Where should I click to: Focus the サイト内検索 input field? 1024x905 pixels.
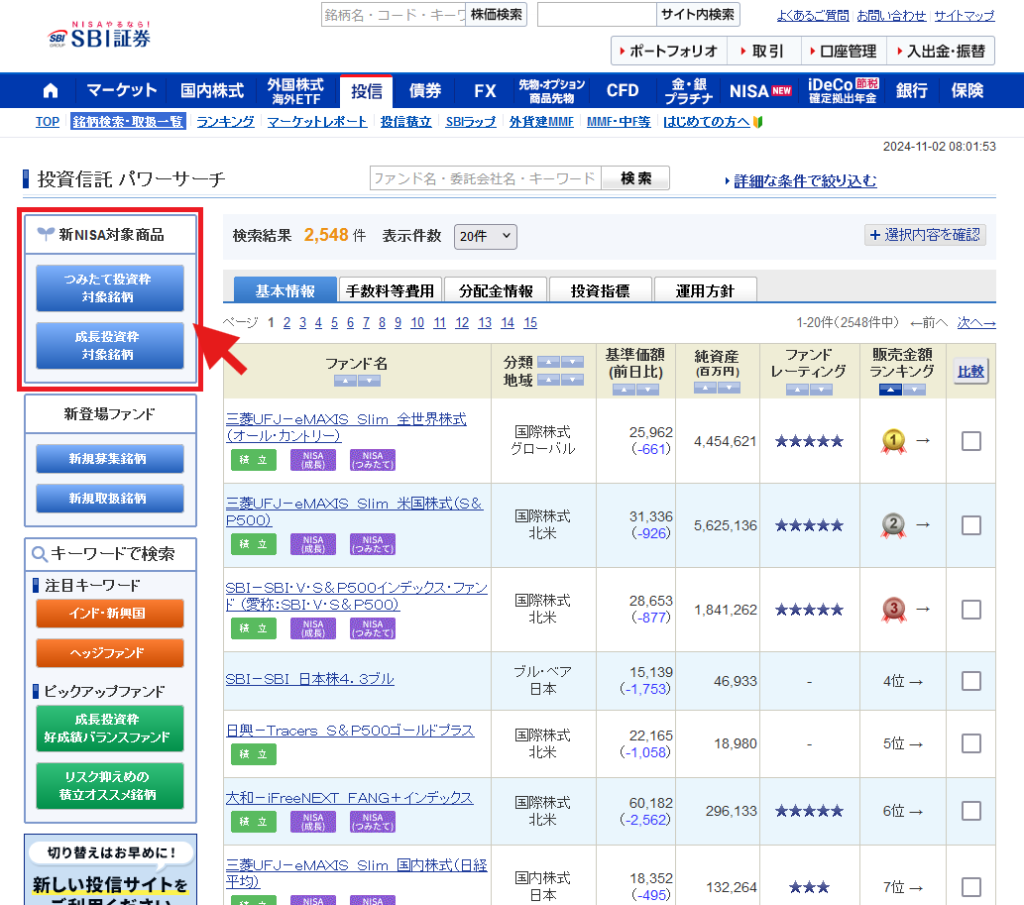596,14
